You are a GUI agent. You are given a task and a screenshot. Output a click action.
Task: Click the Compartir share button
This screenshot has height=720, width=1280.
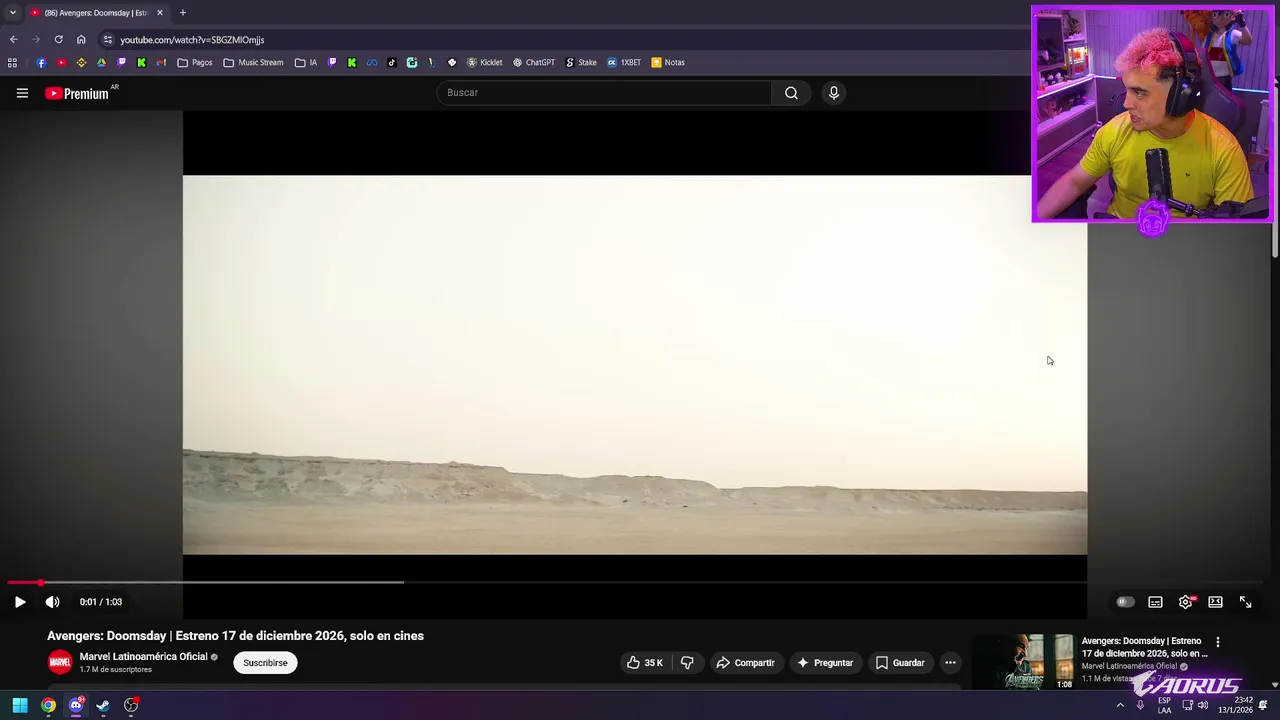click(745, 663)
